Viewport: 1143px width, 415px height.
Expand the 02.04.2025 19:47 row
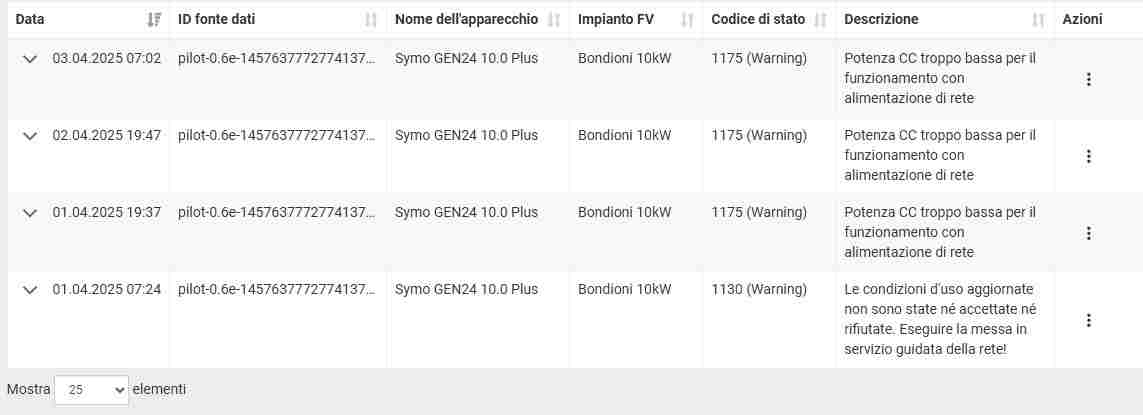[30, 136]
